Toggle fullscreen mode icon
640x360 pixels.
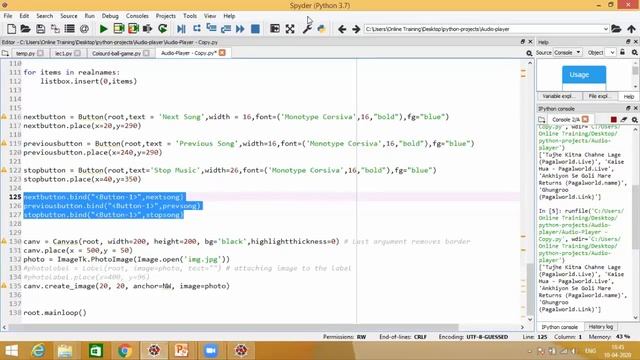290,29
